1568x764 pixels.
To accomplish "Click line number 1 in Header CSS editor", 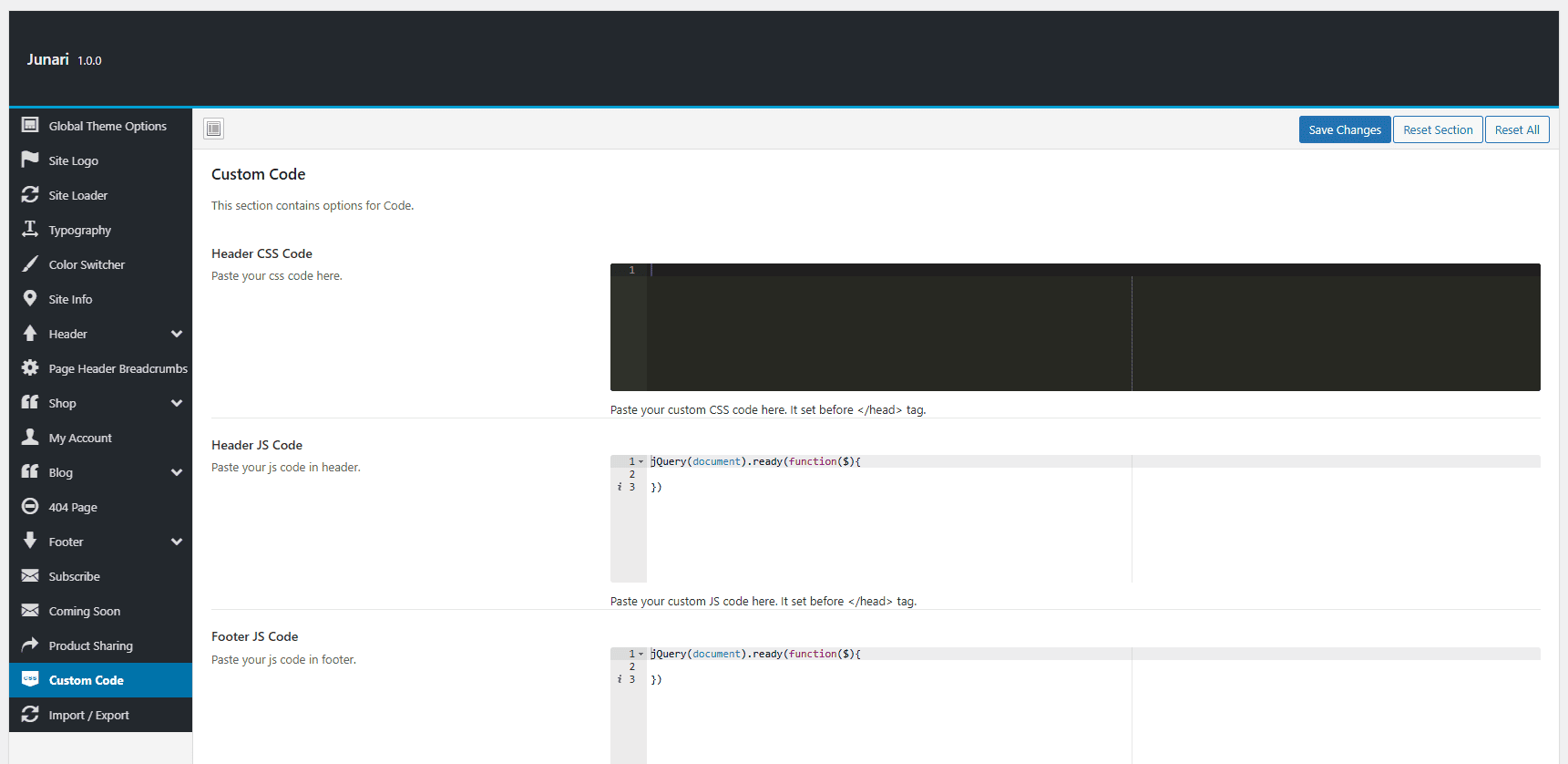I will tap(631, 270).
